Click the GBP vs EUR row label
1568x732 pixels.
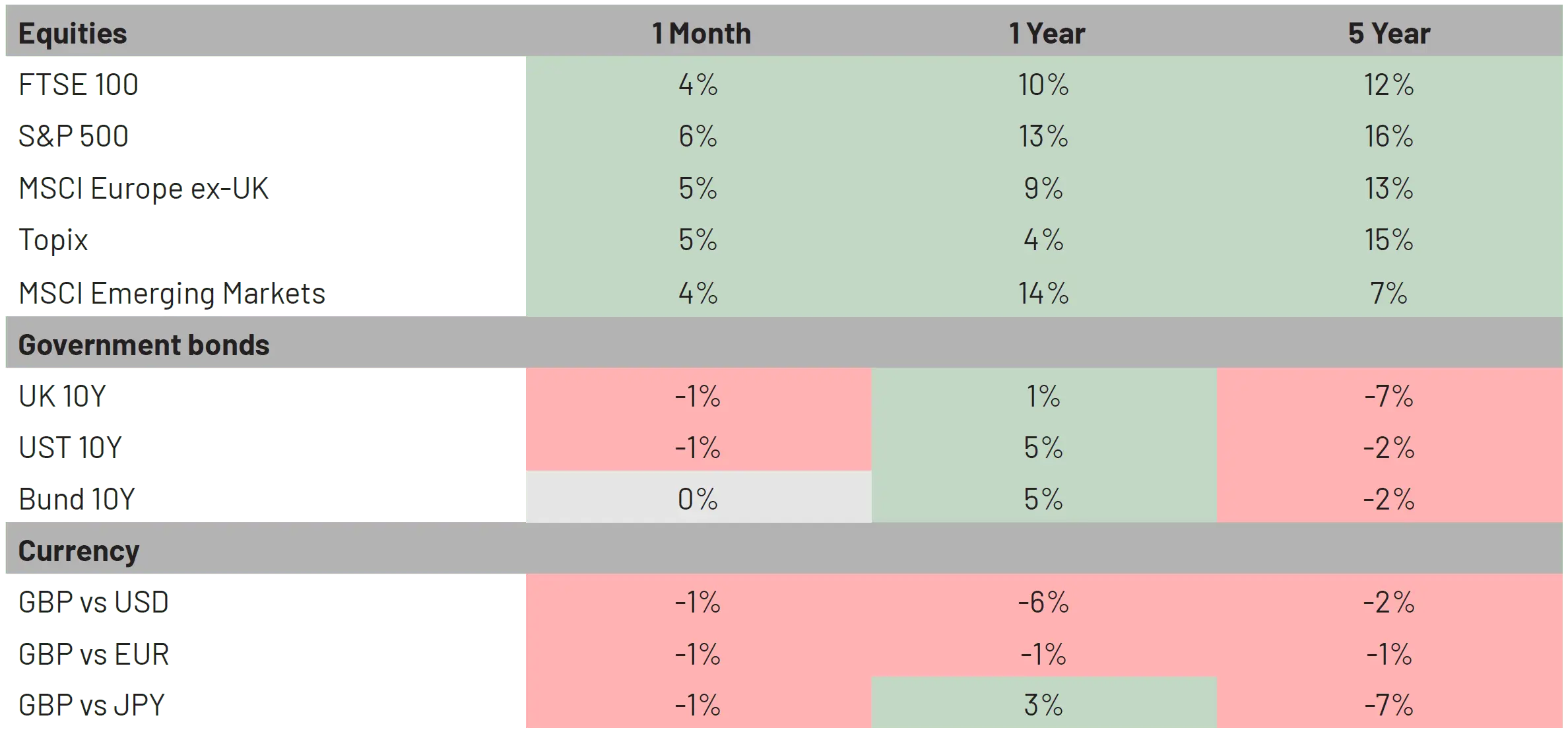[94, 653]
